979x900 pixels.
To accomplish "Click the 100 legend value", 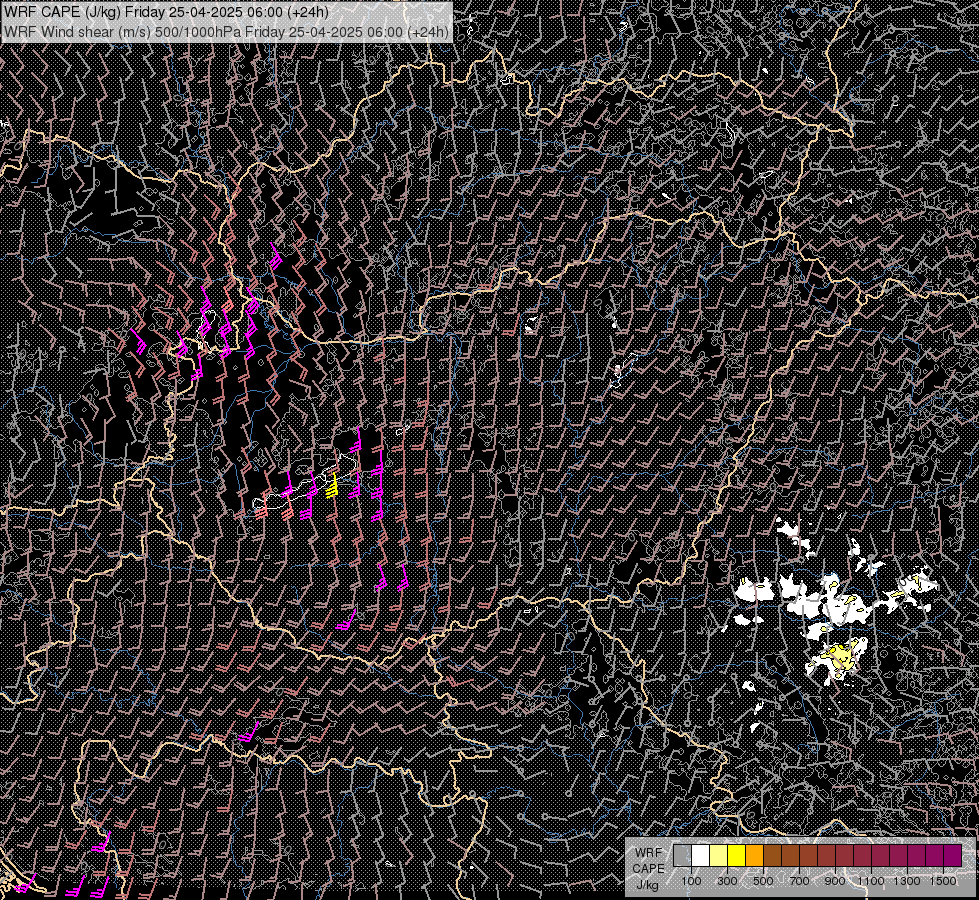I will coord(691,881).
